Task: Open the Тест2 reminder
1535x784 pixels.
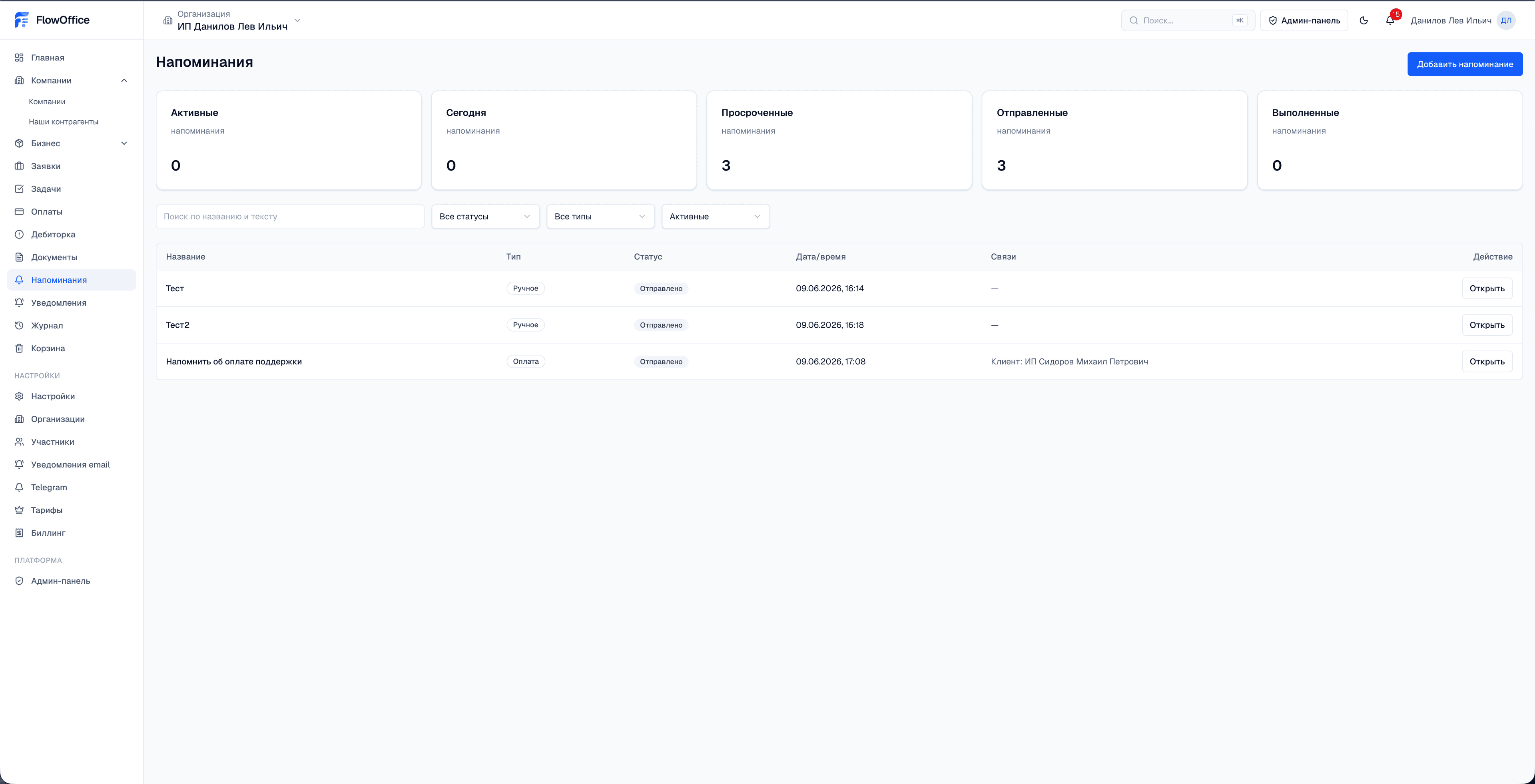Action: 1487,325
